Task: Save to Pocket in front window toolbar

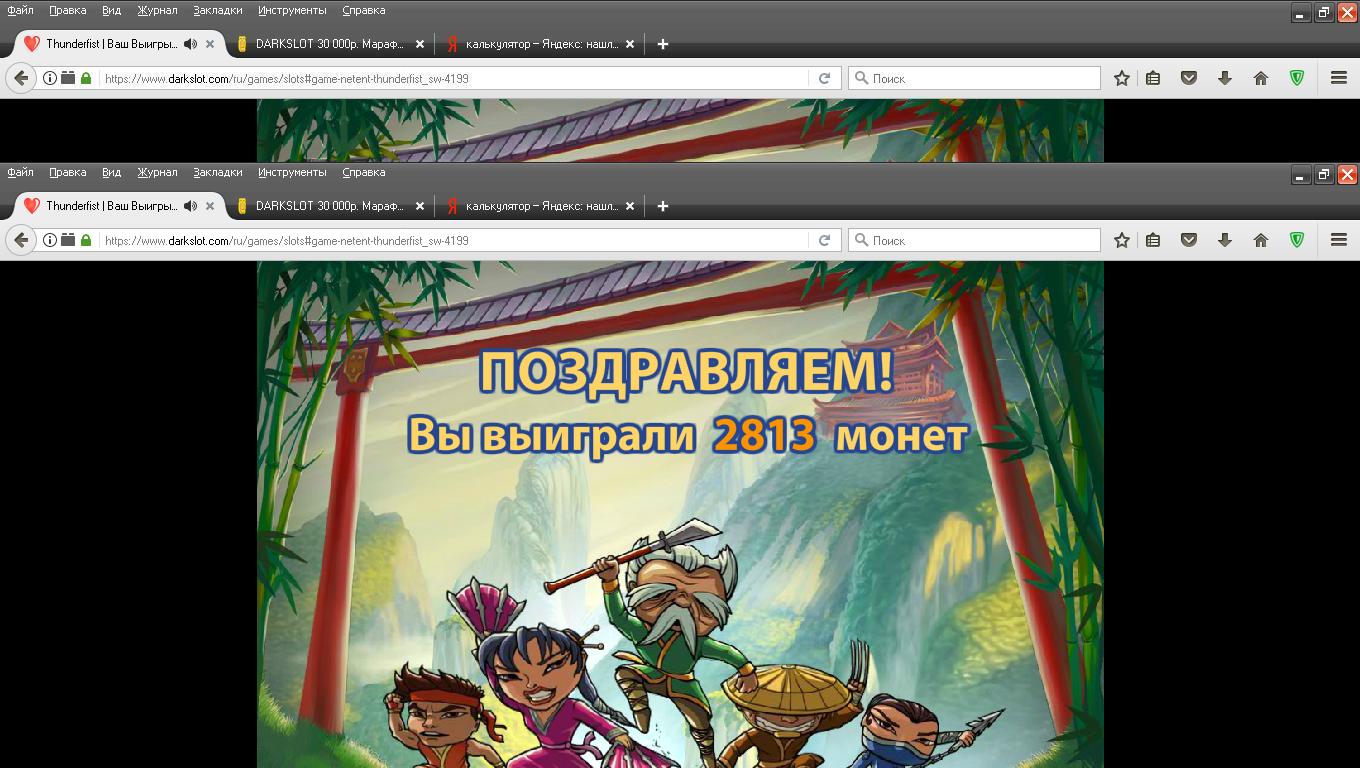Action: (1189, 240)
